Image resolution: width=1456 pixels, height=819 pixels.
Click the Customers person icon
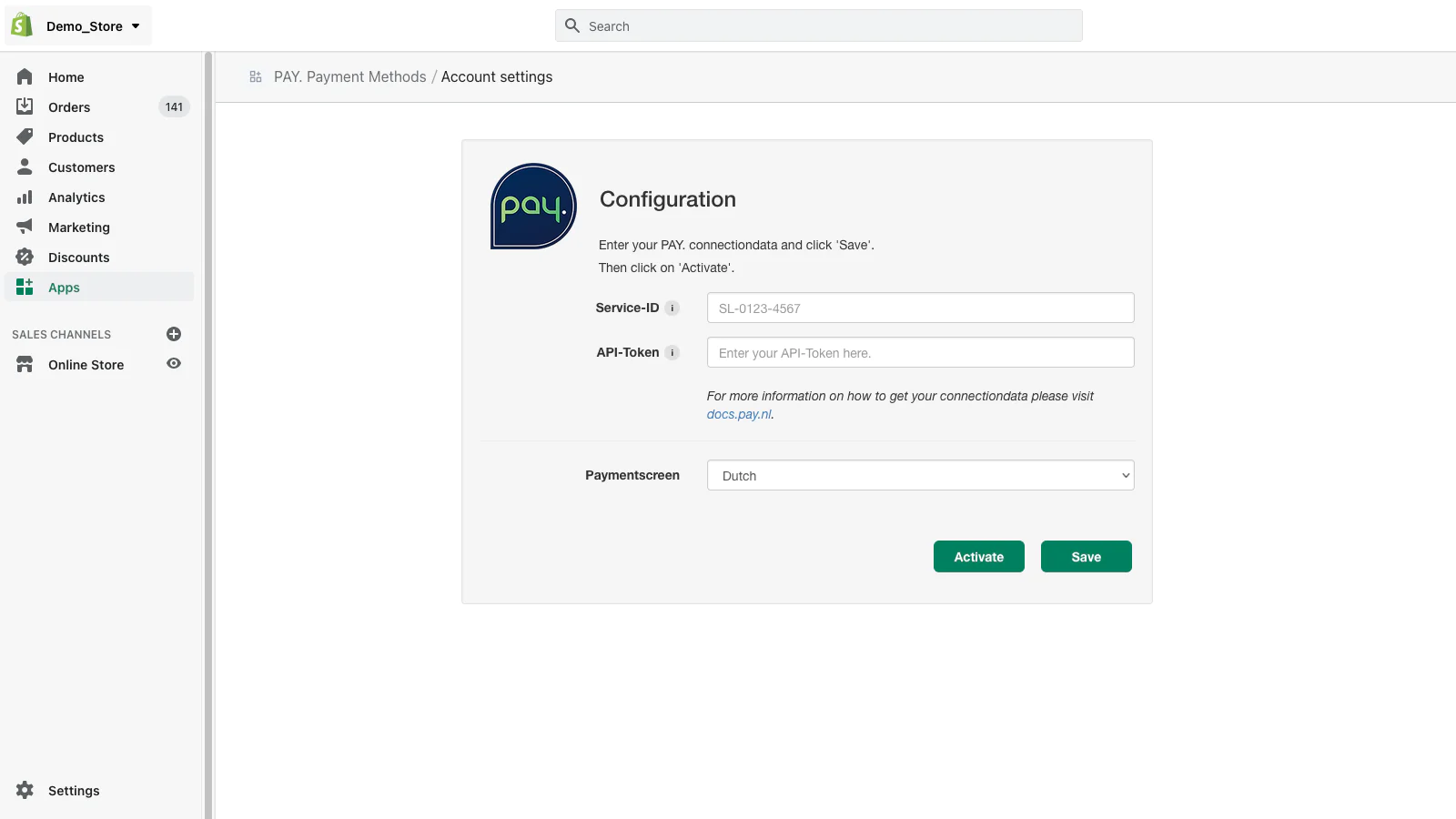pos(25,167)
